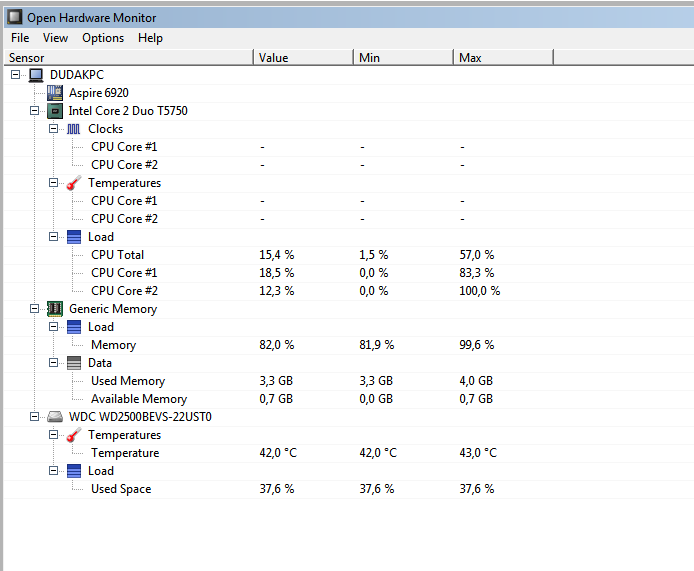Open the Options menu
The image size is (694, 571).
coord(103,38)
